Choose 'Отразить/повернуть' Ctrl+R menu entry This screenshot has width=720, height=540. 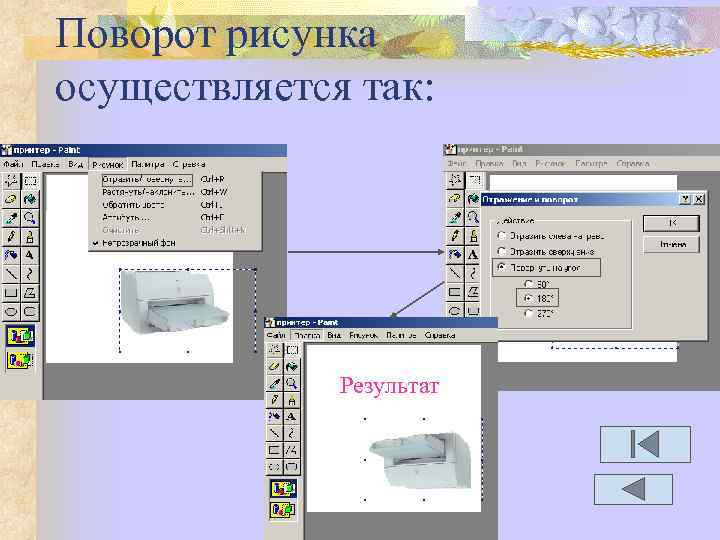[x=175, y=180]
